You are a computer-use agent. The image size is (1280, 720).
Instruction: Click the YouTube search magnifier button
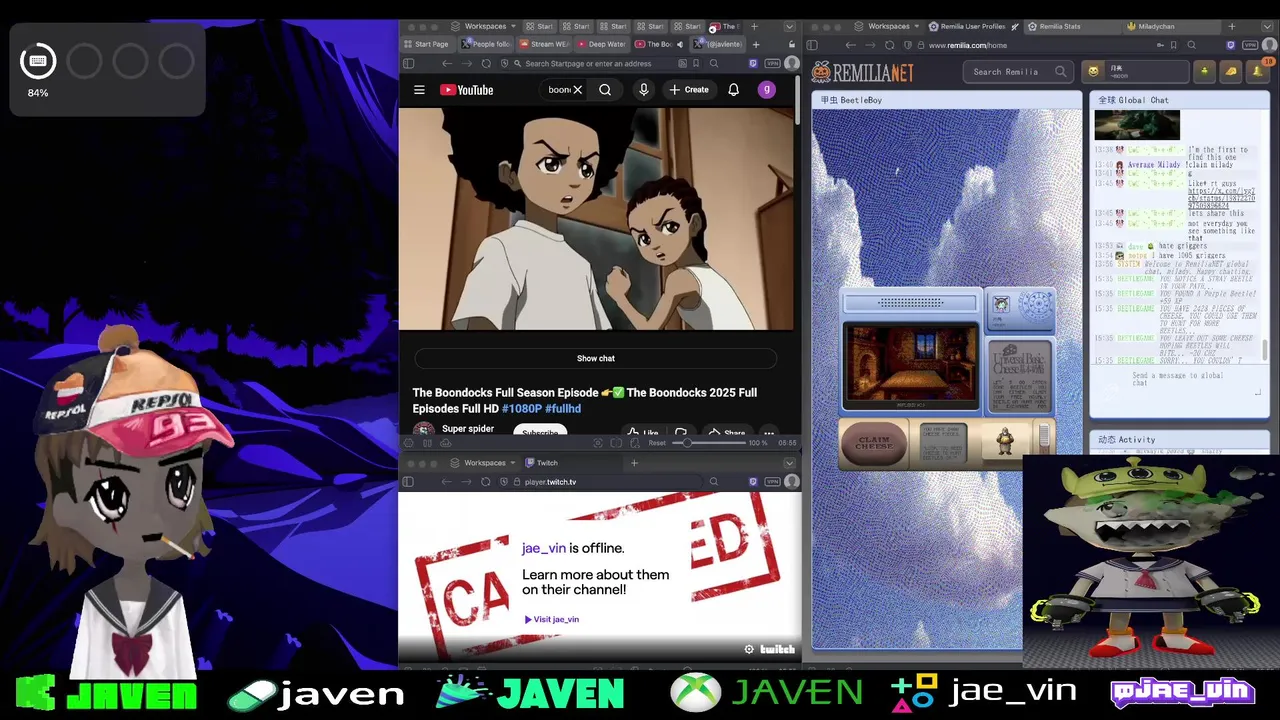click(605, 90)
